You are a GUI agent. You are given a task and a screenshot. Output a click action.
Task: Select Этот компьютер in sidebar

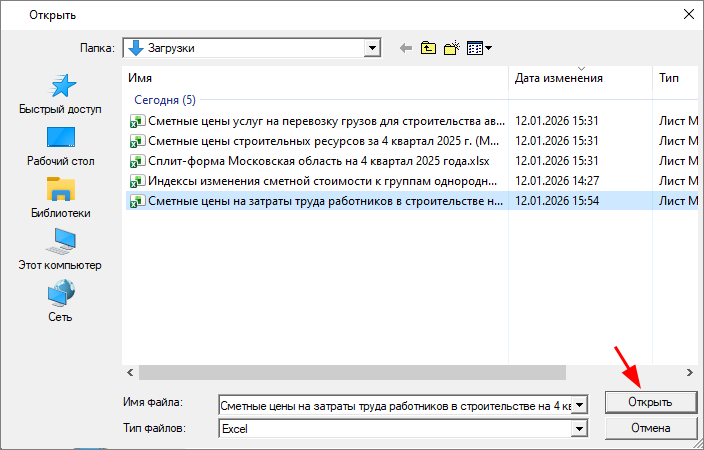pyautogui.click(x=60, y=251)
